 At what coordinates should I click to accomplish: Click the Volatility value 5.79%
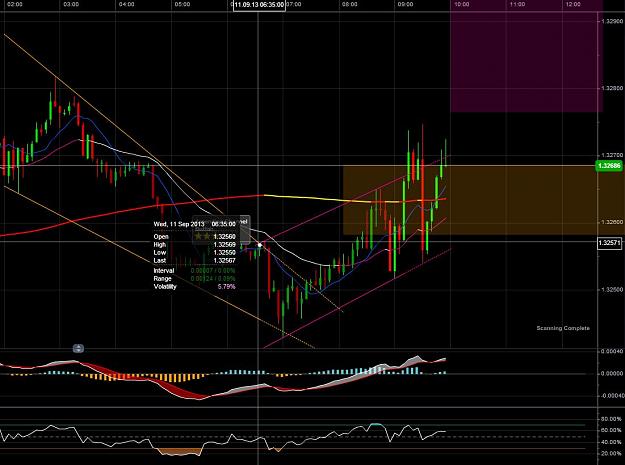tap(226, 286)
